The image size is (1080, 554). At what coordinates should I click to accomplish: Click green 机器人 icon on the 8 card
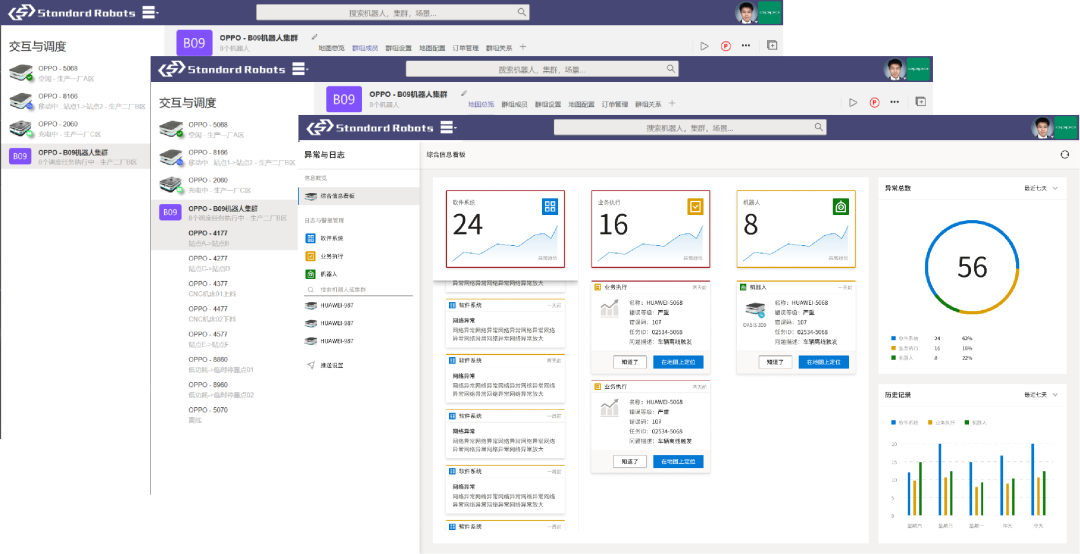pyautogui.click(x=840, y=206)
